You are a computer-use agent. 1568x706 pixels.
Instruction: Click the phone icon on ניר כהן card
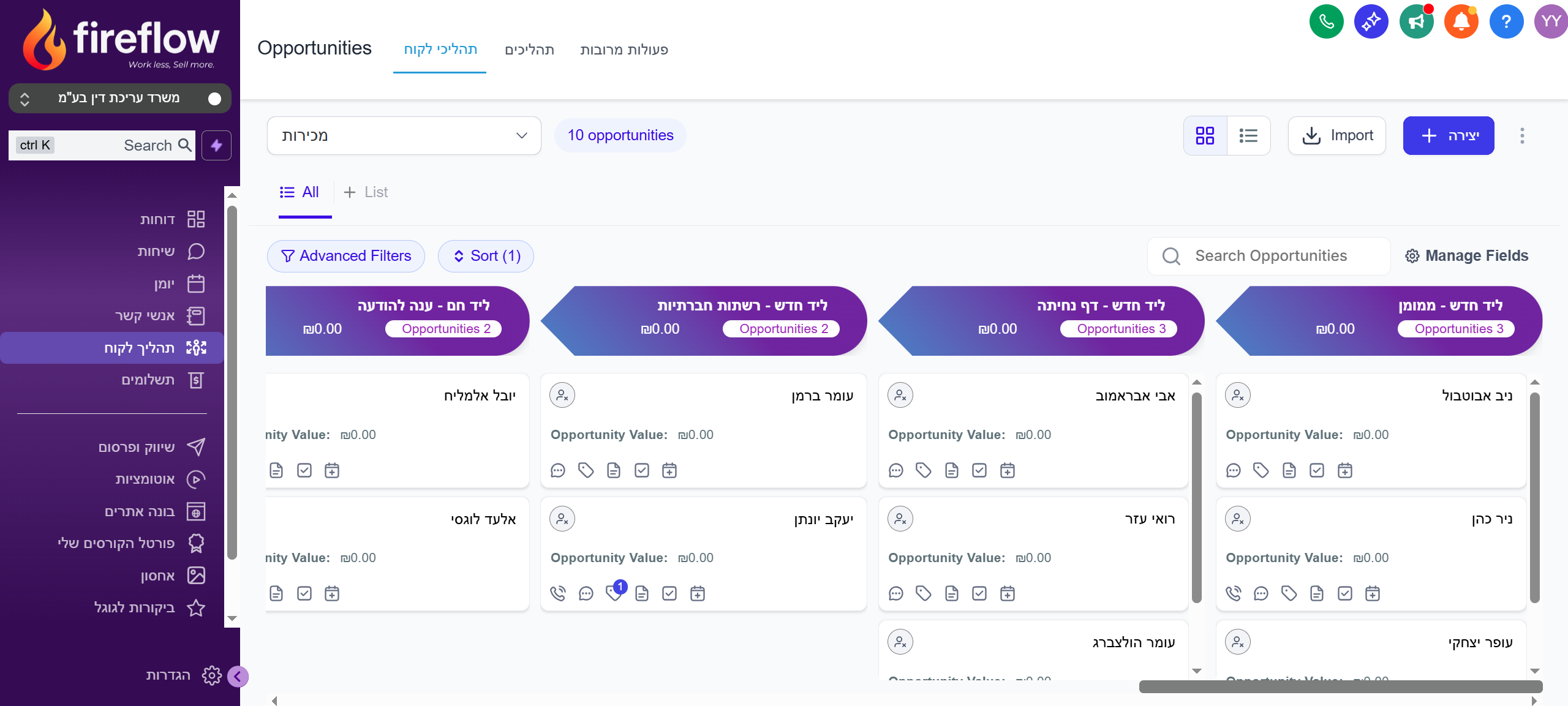1233,593
